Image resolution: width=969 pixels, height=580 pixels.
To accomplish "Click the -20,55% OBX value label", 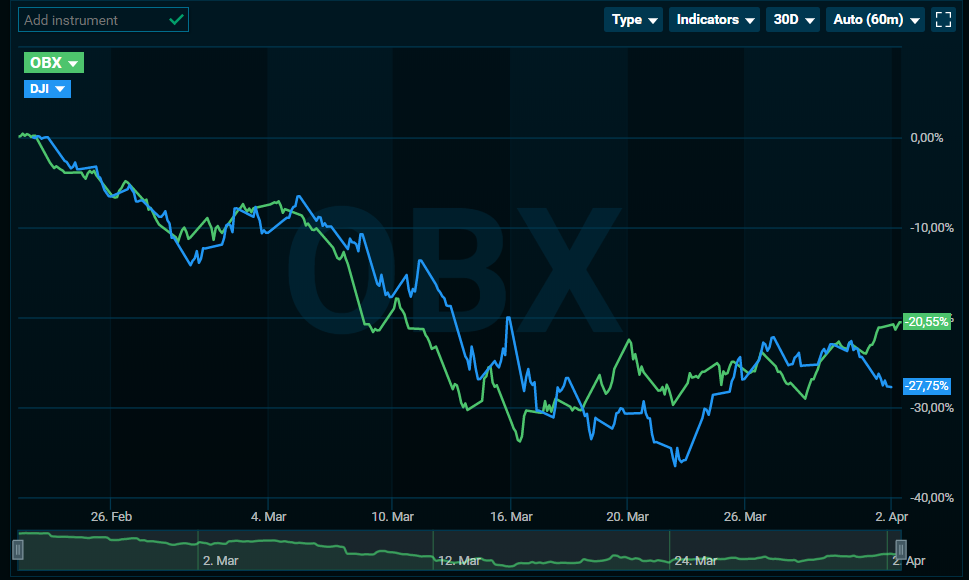I will 926,322.
